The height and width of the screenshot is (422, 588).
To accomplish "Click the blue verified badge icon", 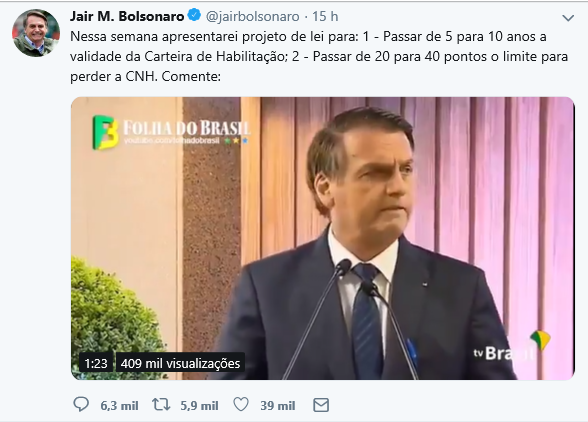I will (194, 16).
